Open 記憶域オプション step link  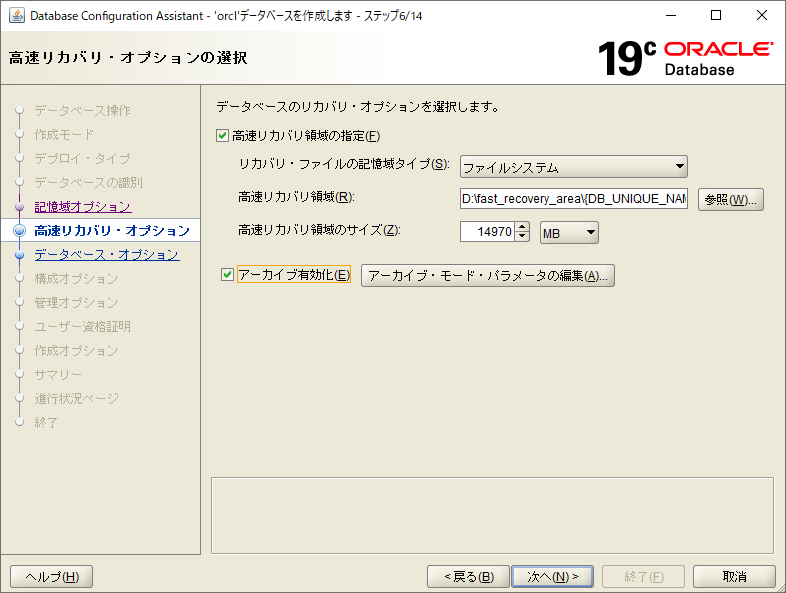tap(83, 207)
